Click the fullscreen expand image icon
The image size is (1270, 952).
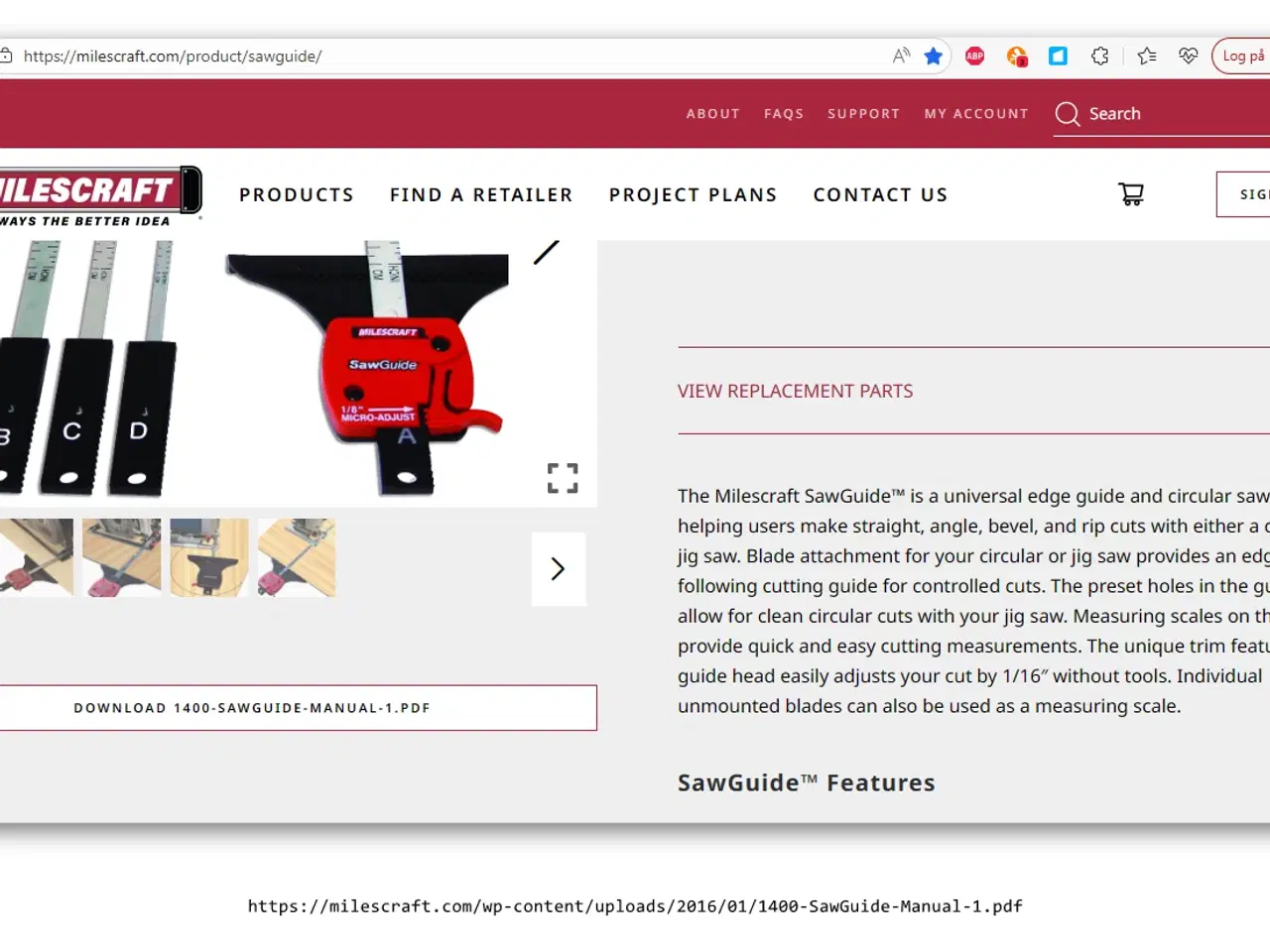click(x=563, y=478)
